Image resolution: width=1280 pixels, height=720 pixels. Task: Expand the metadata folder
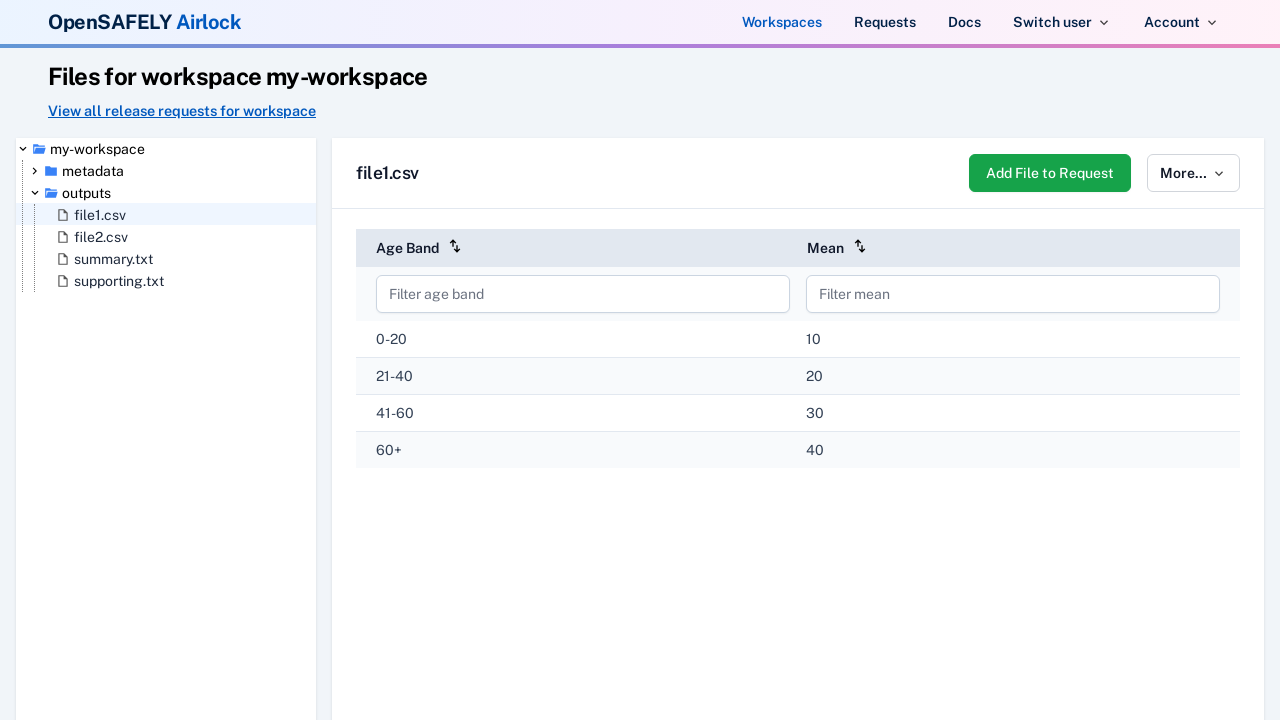(x=35, y=171)
